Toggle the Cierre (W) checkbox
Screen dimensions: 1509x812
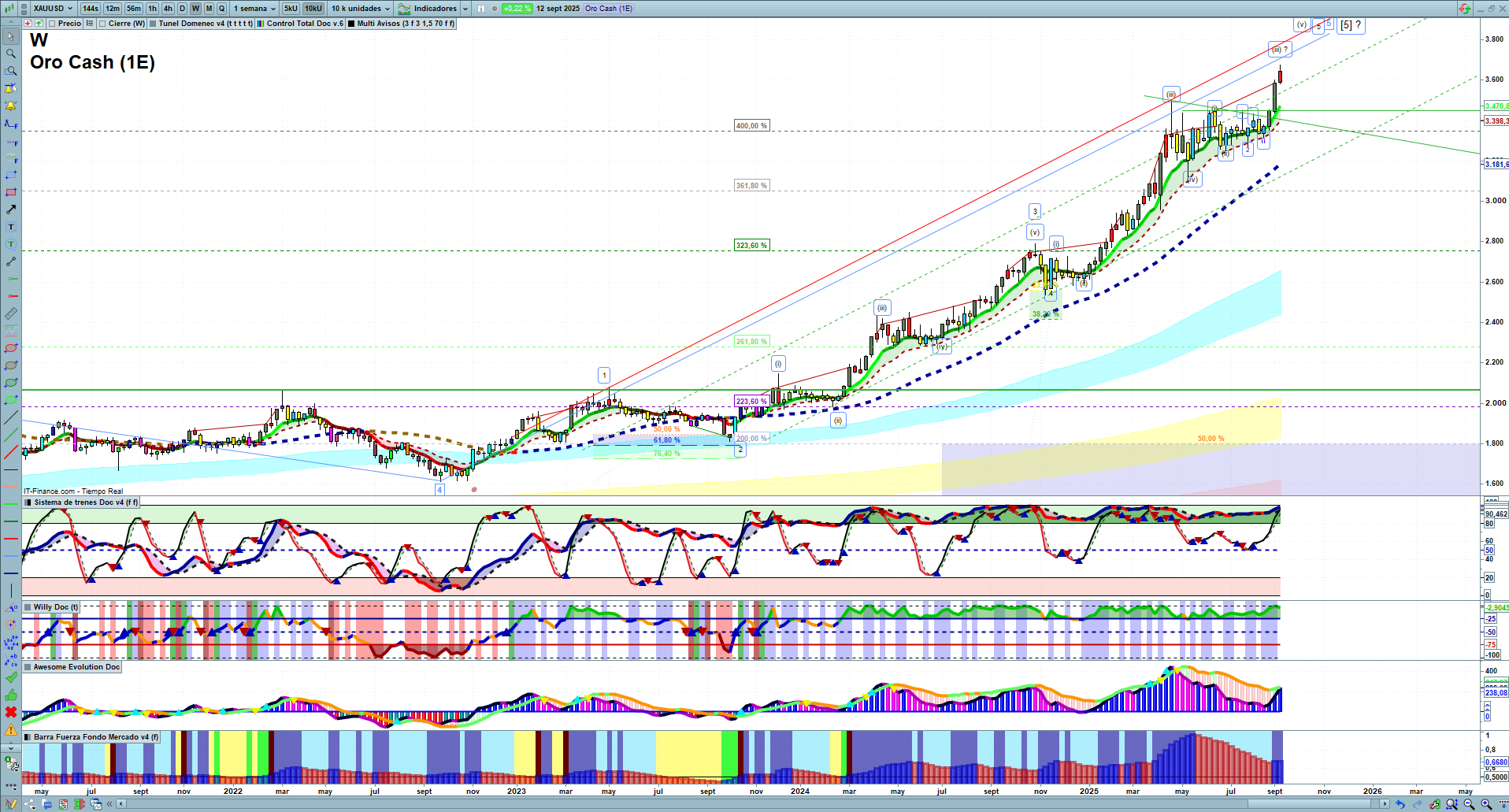[103, 24]
